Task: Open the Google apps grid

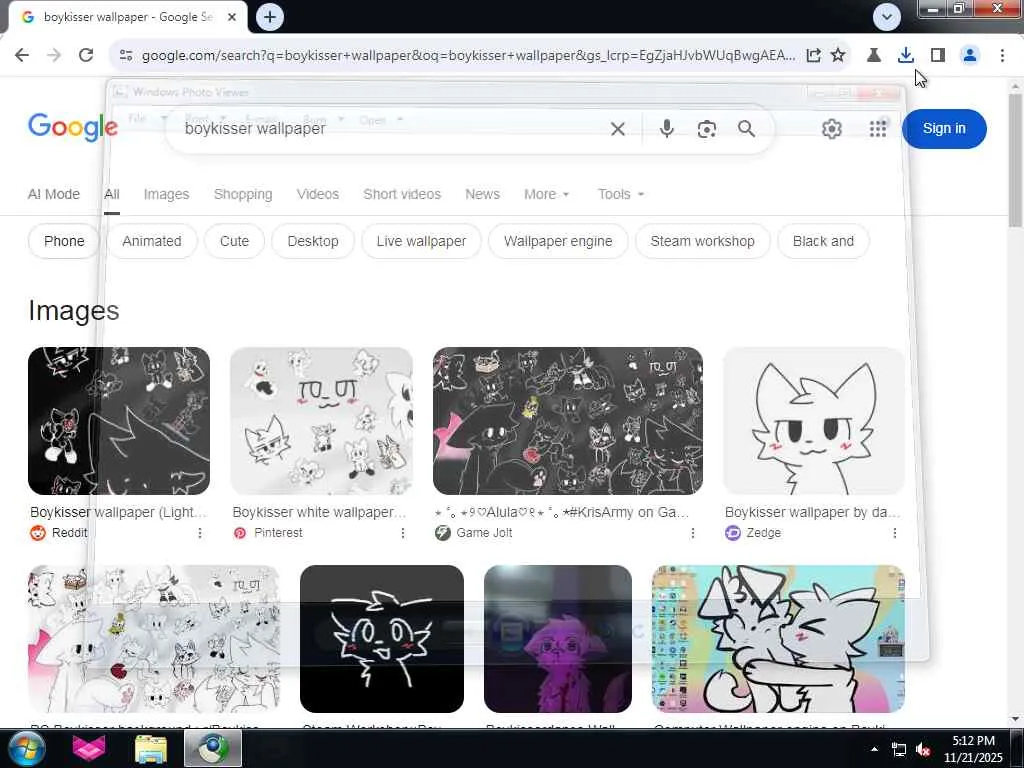Action: (x=878, y=129)
